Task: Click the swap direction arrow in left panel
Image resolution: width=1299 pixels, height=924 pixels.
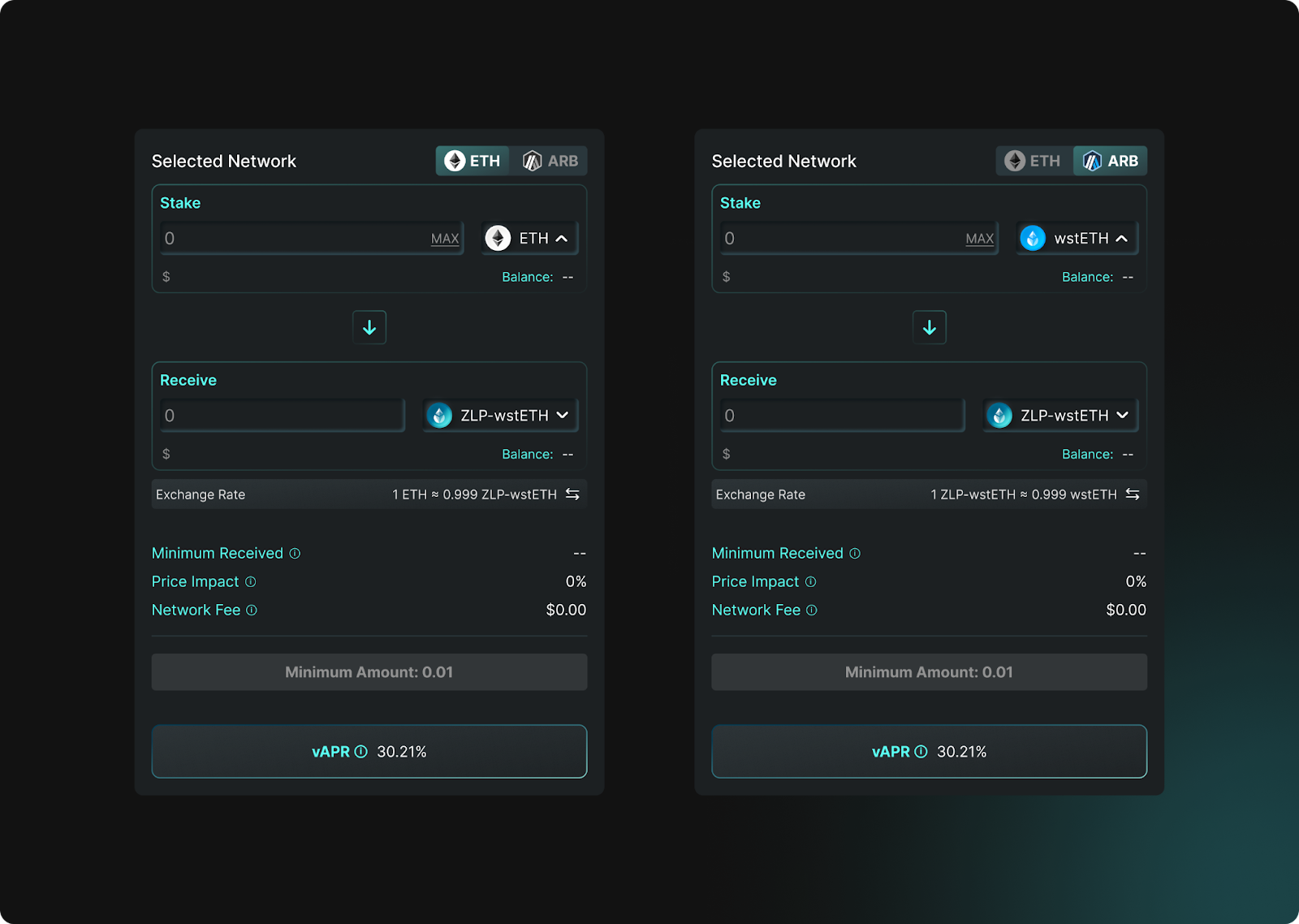Action: pyautogui.click(x=369, y=327)
